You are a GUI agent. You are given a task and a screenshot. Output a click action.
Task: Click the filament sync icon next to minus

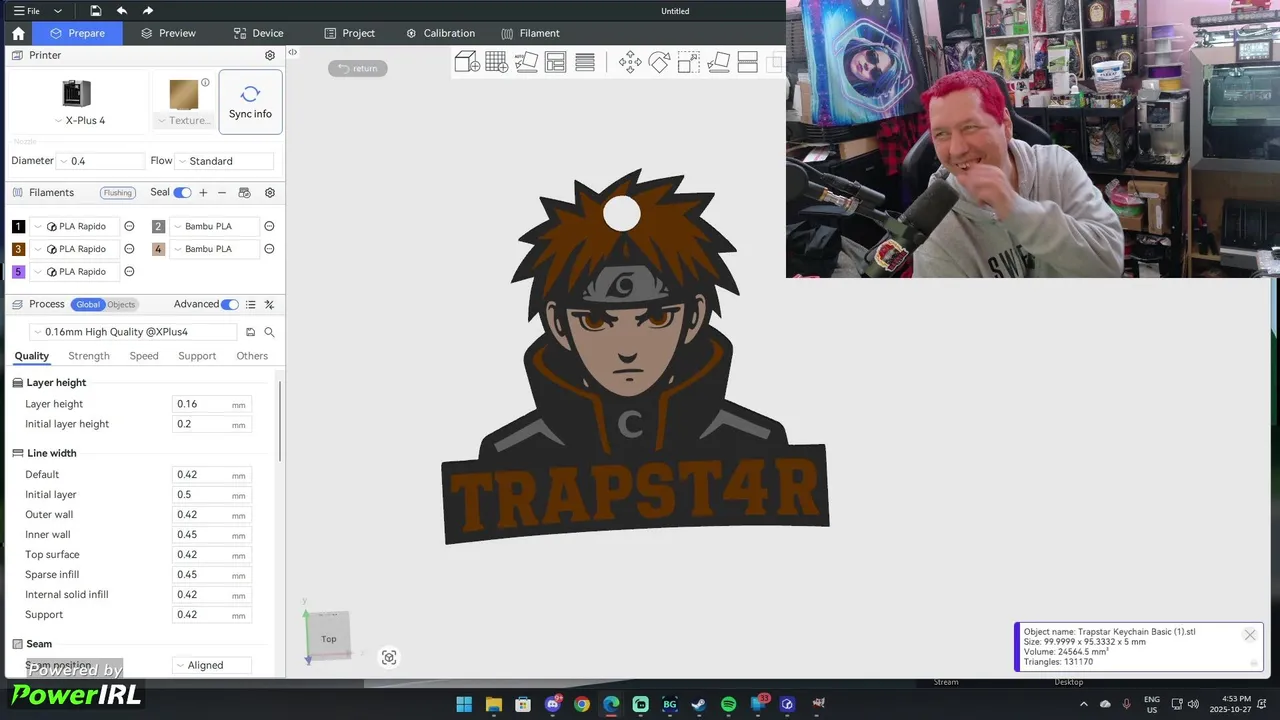(x=245, y=193)
